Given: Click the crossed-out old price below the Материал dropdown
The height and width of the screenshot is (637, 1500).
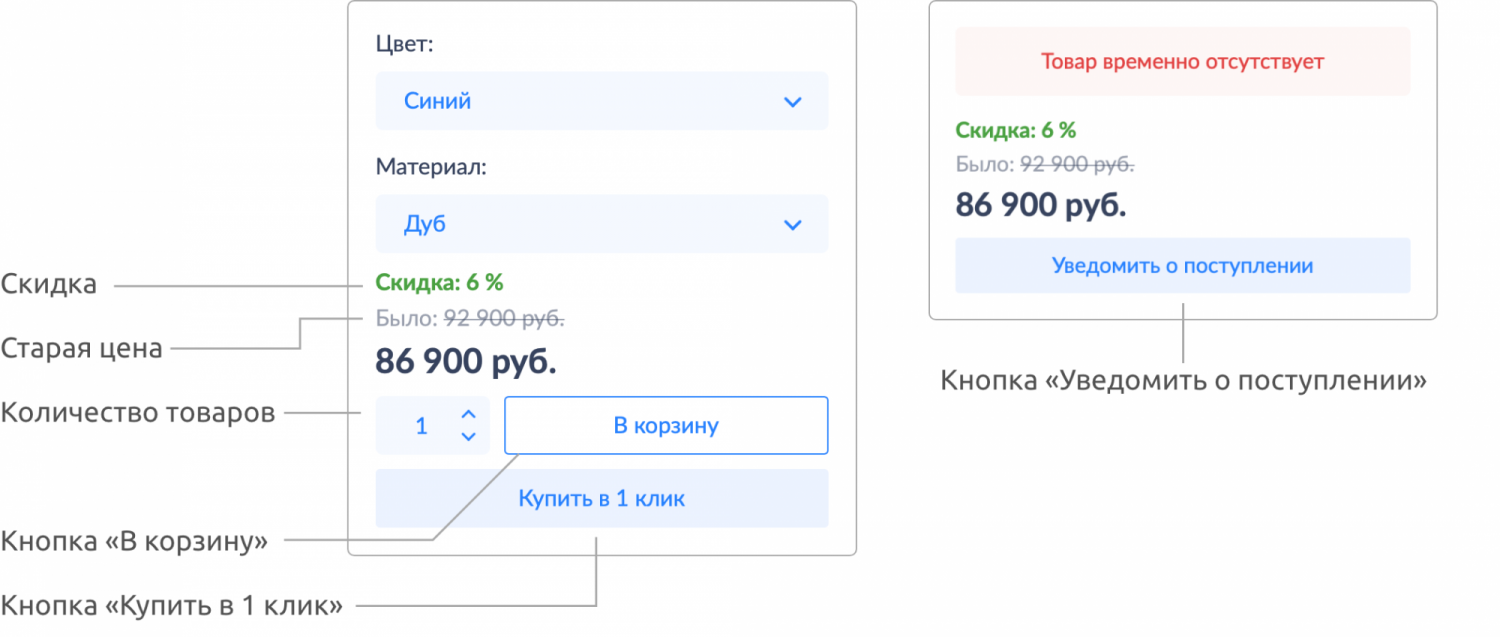Looking at the screenshot, I should [x=504, y=319].
